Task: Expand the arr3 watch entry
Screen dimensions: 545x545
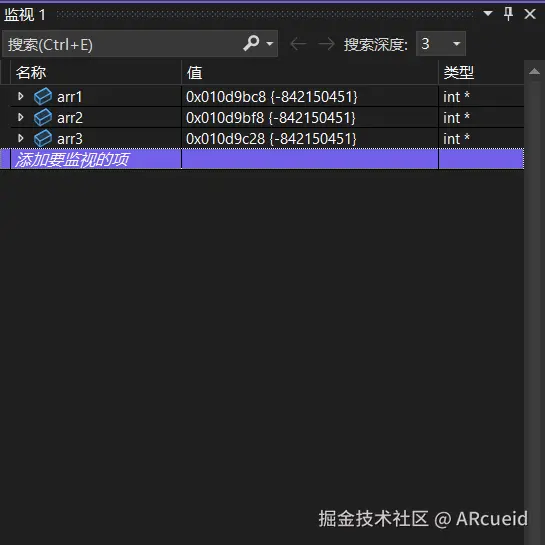Action: (21, 138)
